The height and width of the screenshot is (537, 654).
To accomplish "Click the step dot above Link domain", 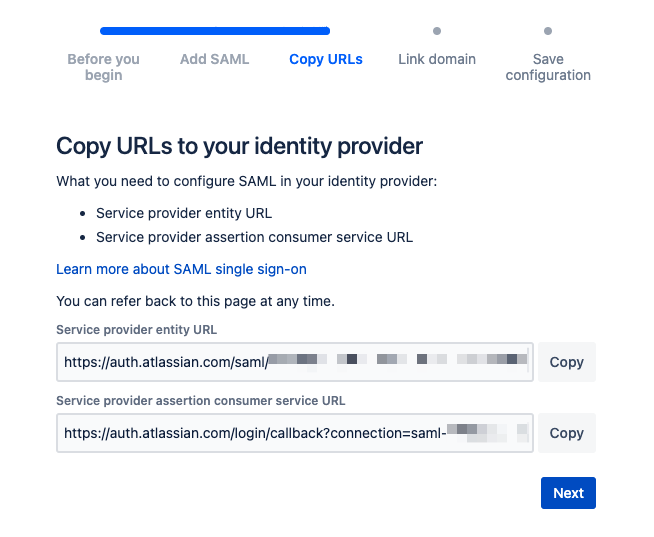I will pyautogui.click(x=437, y=31).
